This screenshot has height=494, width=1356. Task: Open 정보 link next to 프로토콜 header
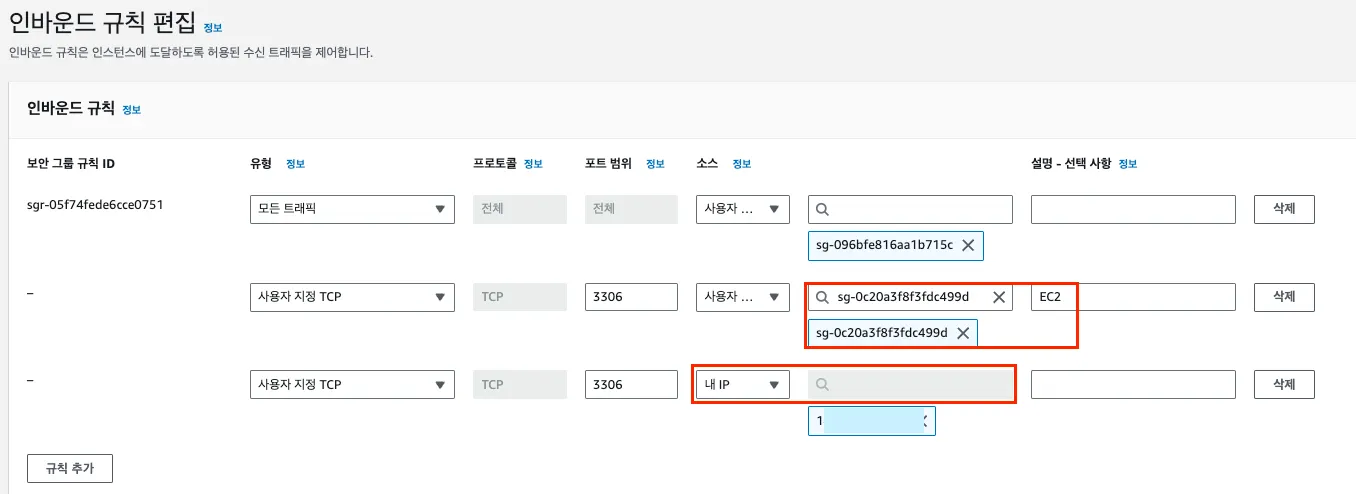point(533,164)
